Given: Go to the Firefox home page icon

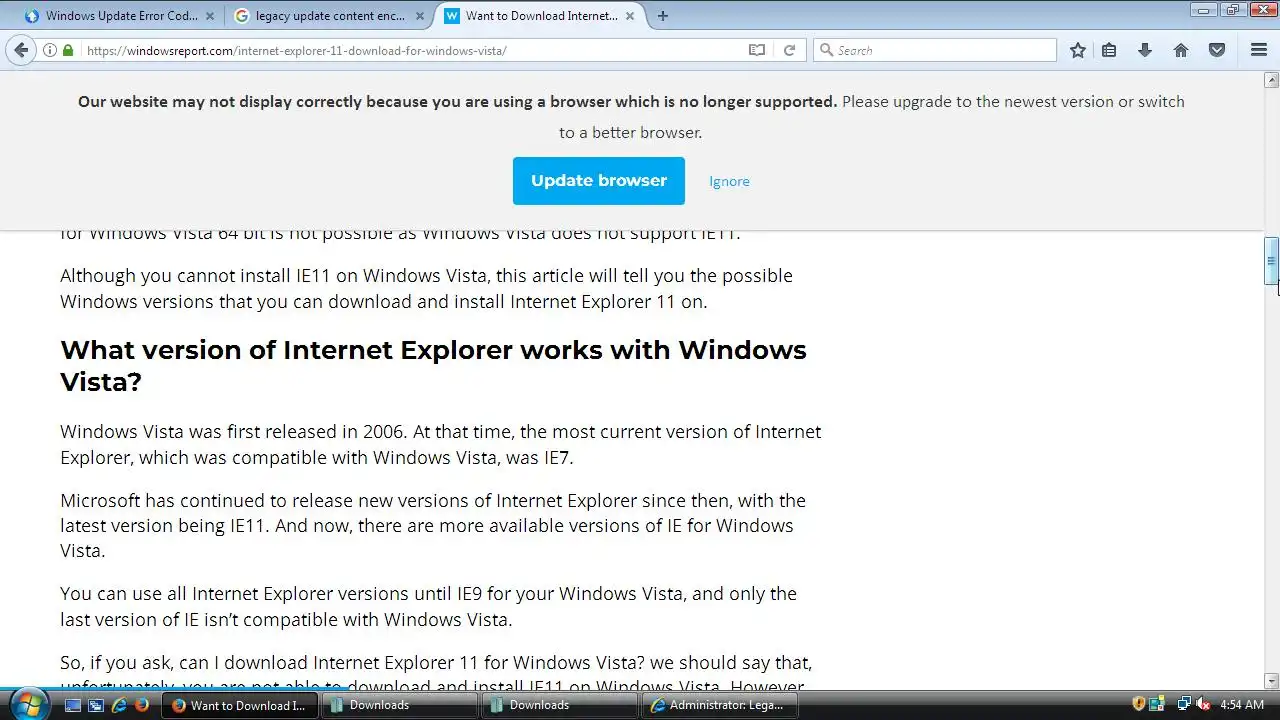Looking at the screenshot, I should point(1181,50).
